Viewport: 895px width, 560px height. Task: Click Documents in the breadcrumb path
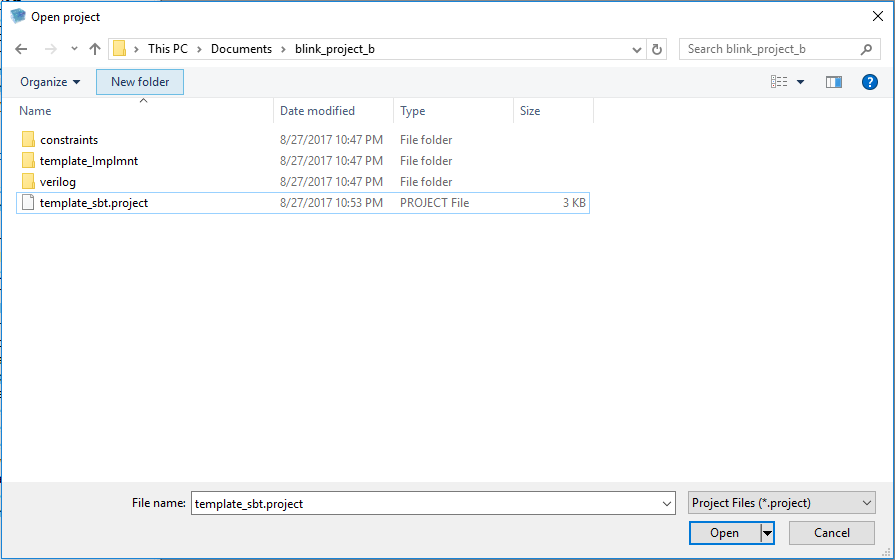(241, 49)
